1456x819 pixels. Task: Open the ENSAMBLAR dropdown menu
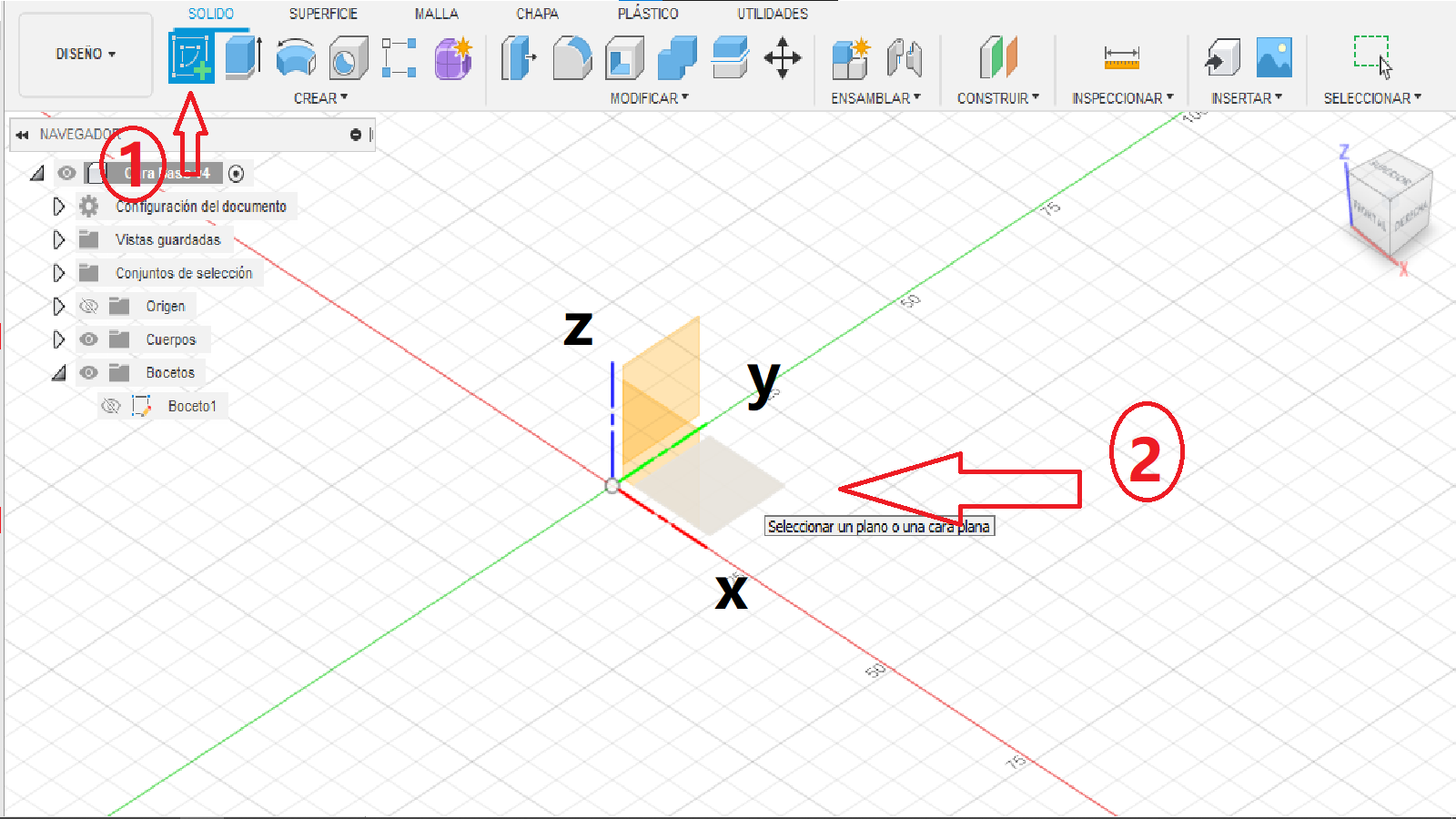(x=875, y=98)
